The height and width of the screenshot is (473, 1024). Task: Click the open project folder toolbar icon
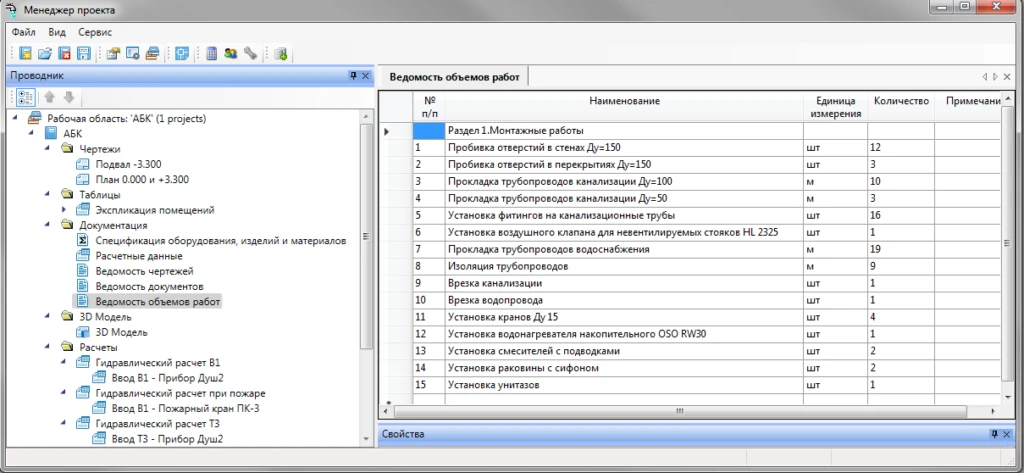[45, 53]
